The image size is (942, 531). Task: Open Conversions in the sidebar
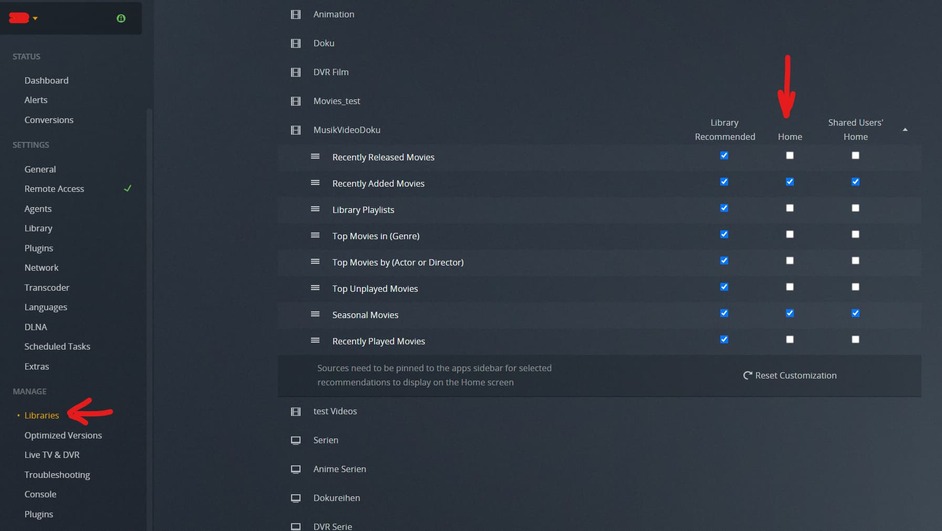[x=49, y=120]
